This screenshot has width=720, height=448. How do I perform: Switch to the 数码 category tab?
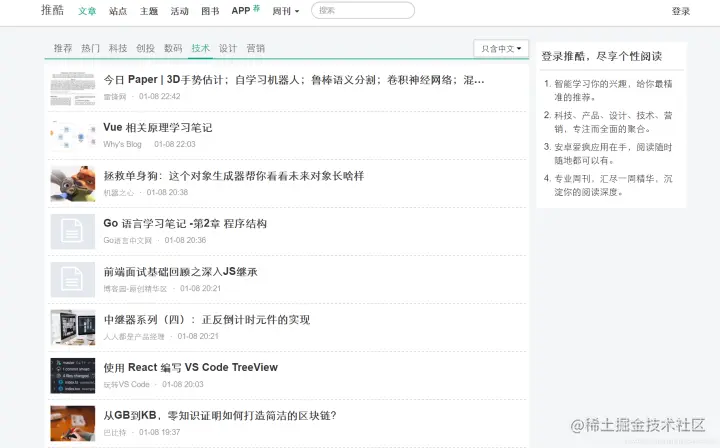point(173,48)
